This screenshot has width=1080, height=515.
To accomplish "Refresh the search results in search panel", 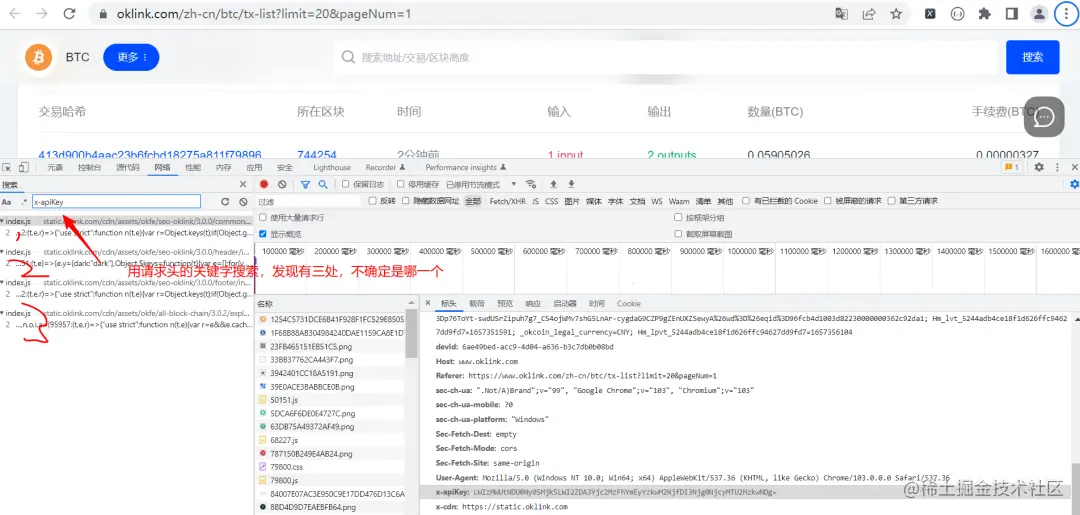I will [225, 202].
